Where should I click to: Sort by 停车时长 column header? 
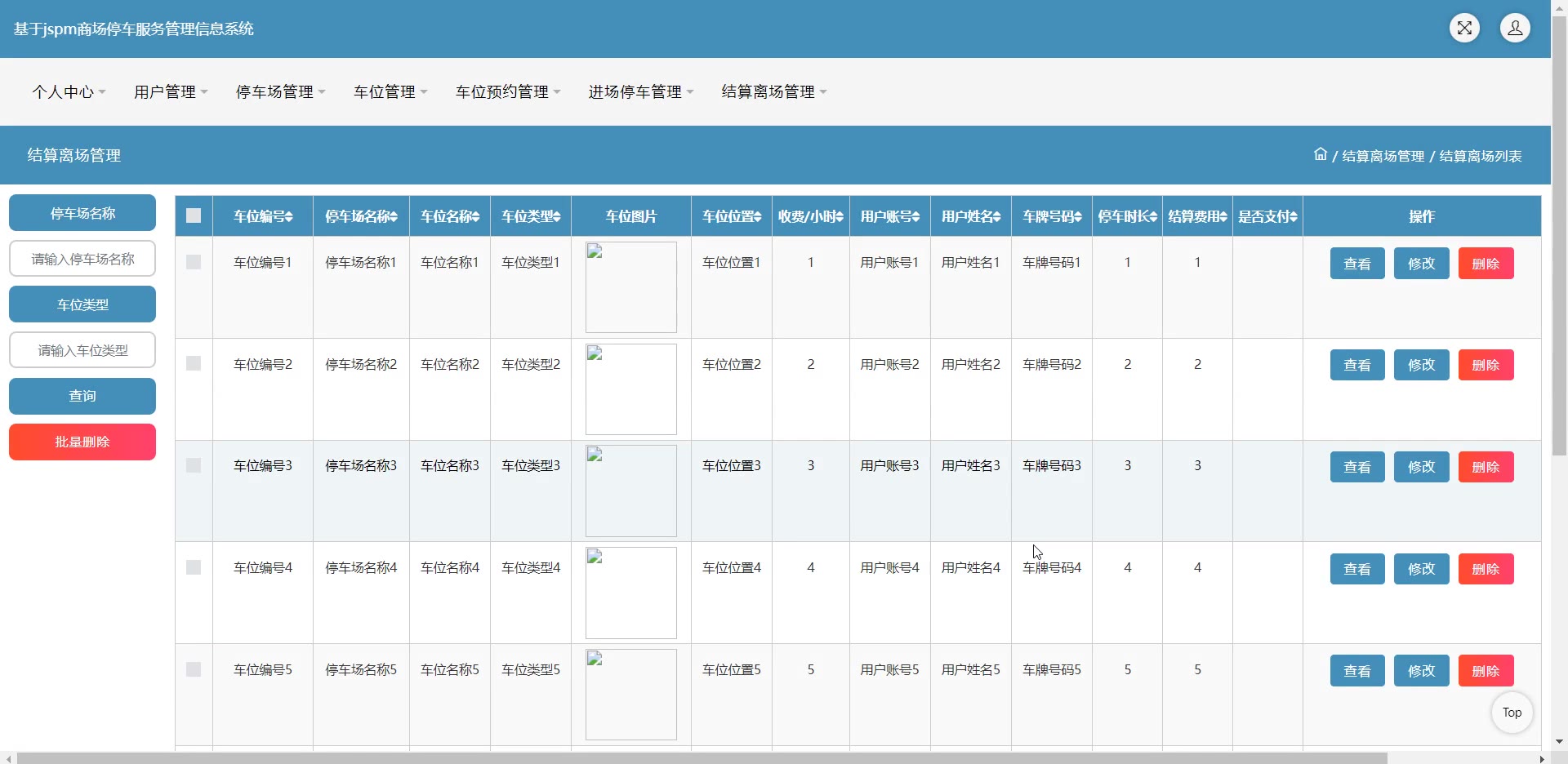coord(1128,216)
